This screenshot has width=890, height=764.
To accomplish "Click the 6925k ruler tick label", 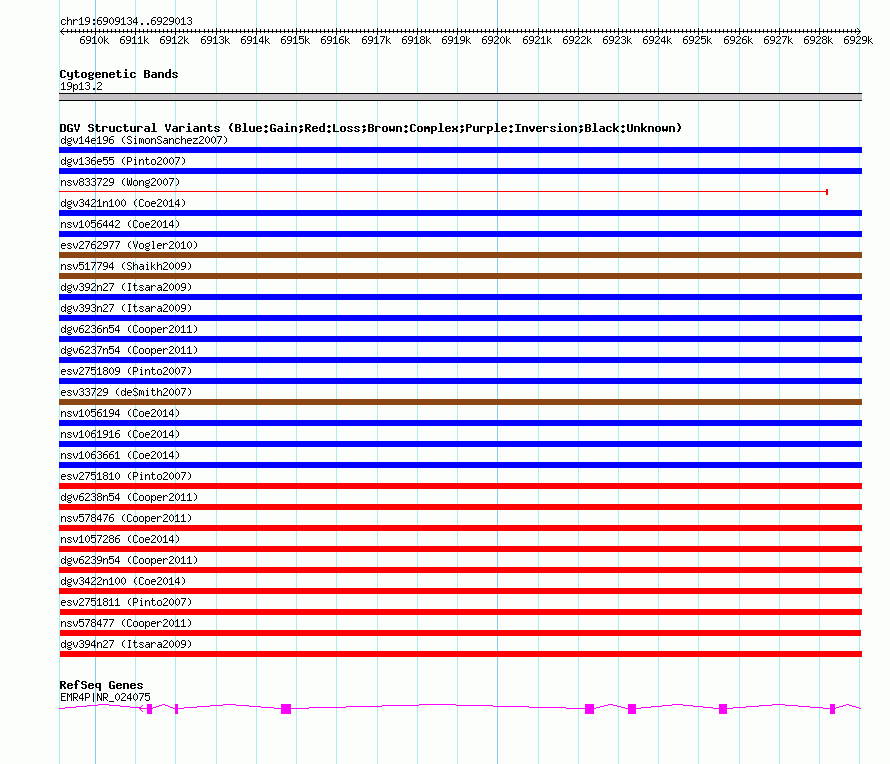I will pyautogui.click(x=697, y=40).
